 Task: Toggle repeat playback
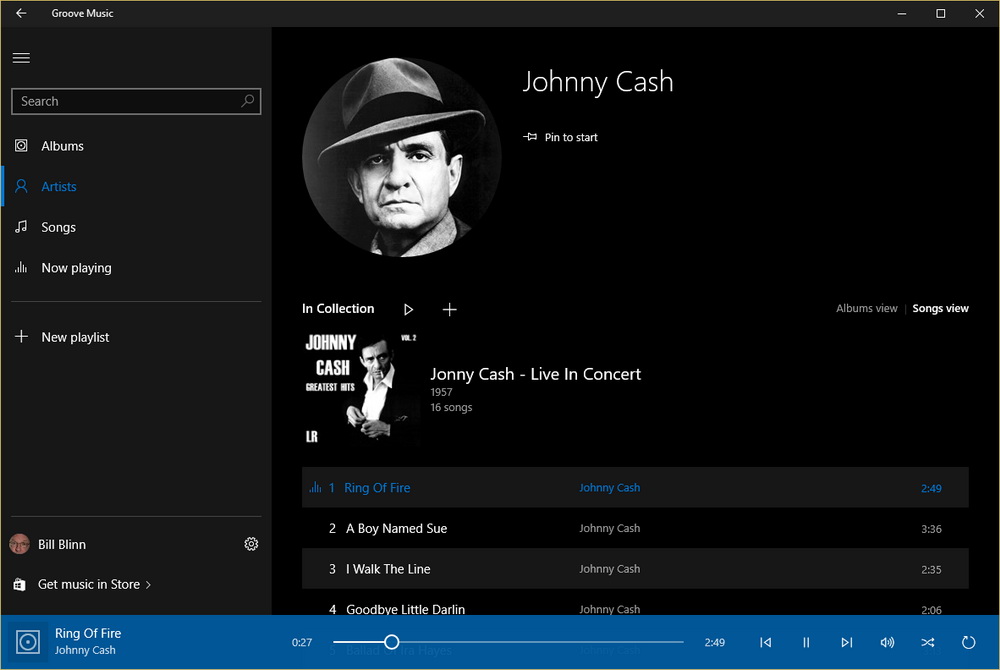click(x=968, y=642)
